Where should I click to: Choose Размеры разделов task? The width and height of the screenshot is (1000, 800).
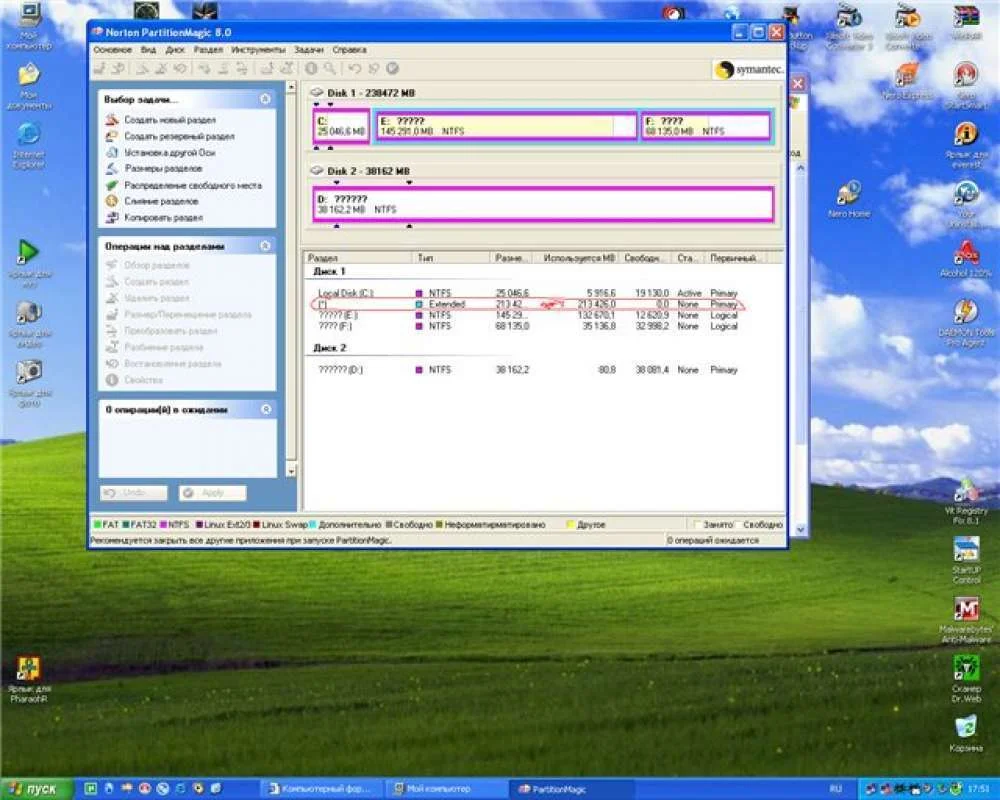[163, 168]
